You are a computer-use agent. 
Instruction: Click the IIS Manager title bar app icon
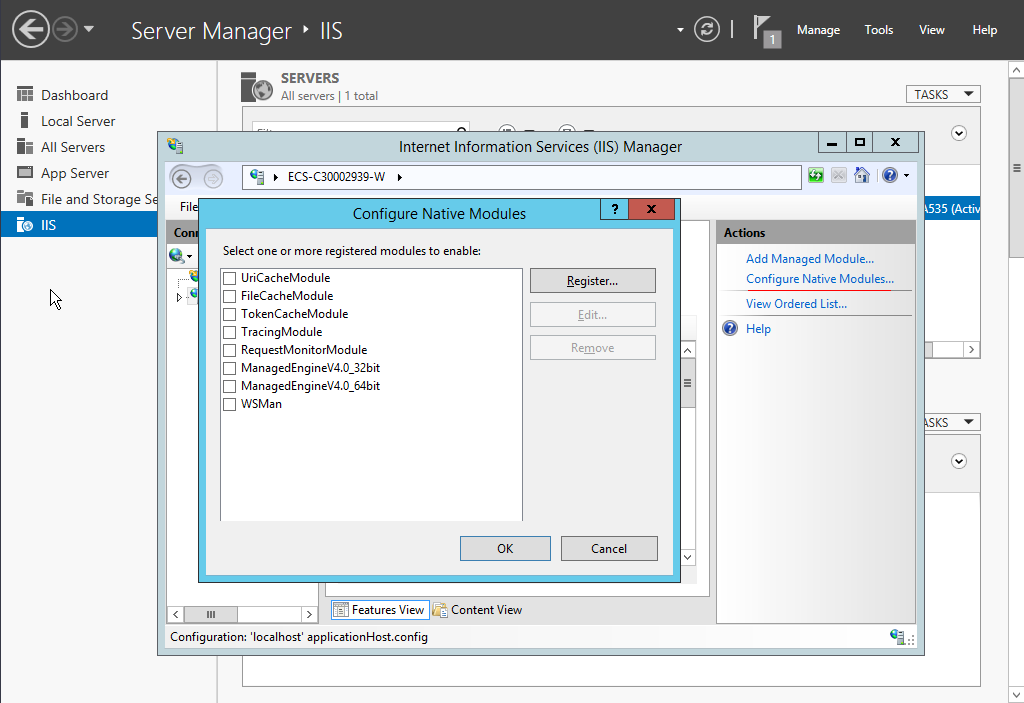175,146
